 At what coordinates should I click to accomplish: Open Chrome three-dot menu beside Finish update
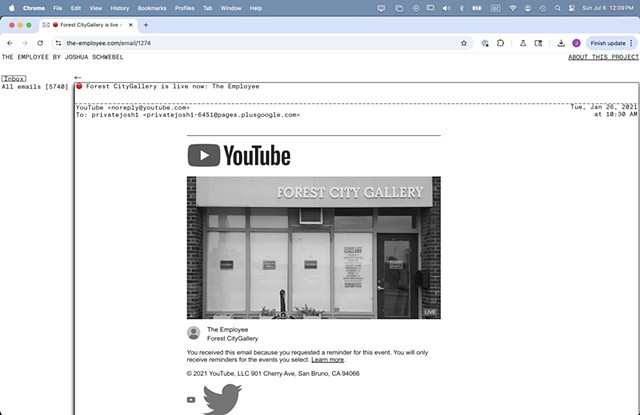coord(631,43)
